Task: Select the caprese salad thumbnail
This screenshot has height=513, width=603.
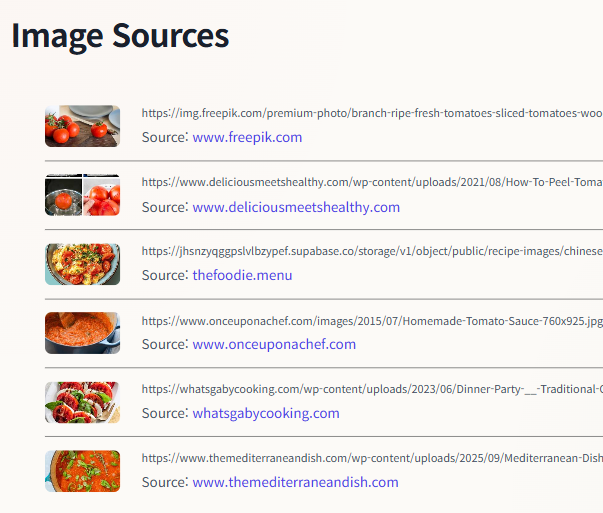Action: (82, 402)
